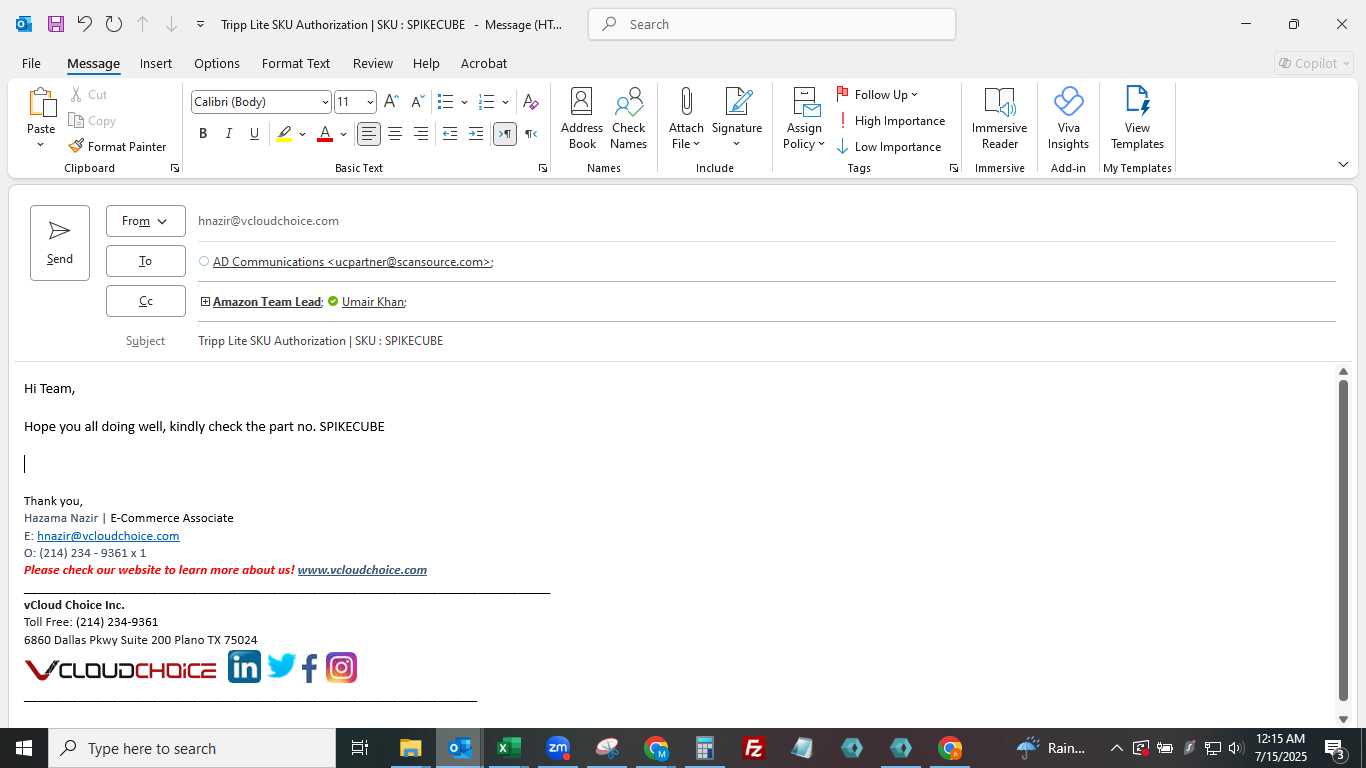
Task: Open Viva Insights add-in
Action: (x=1068, y=118)
